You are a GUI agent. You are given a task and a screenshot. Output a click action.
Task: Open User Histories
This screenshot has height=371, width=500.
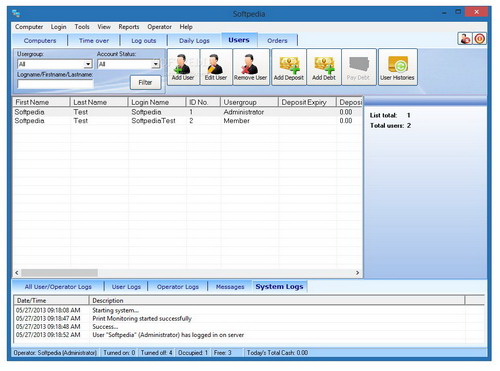click(397, 67)
